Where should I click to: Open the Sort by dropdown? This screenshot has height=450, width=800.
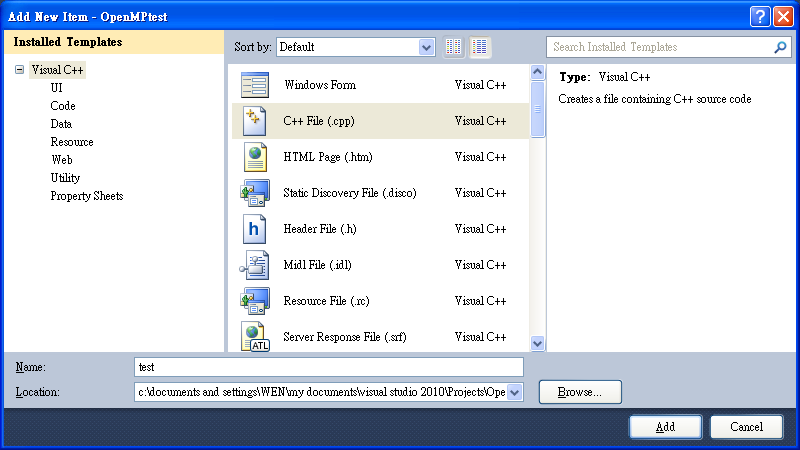(x=427, y=47)
